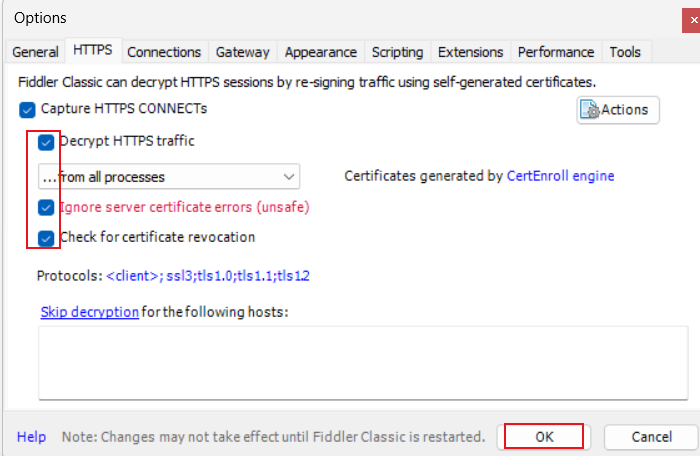Image resolution: width=700 pixels, height=456 pixels.
Task: Switch to the Performance tab
Action: coord(556,52)
